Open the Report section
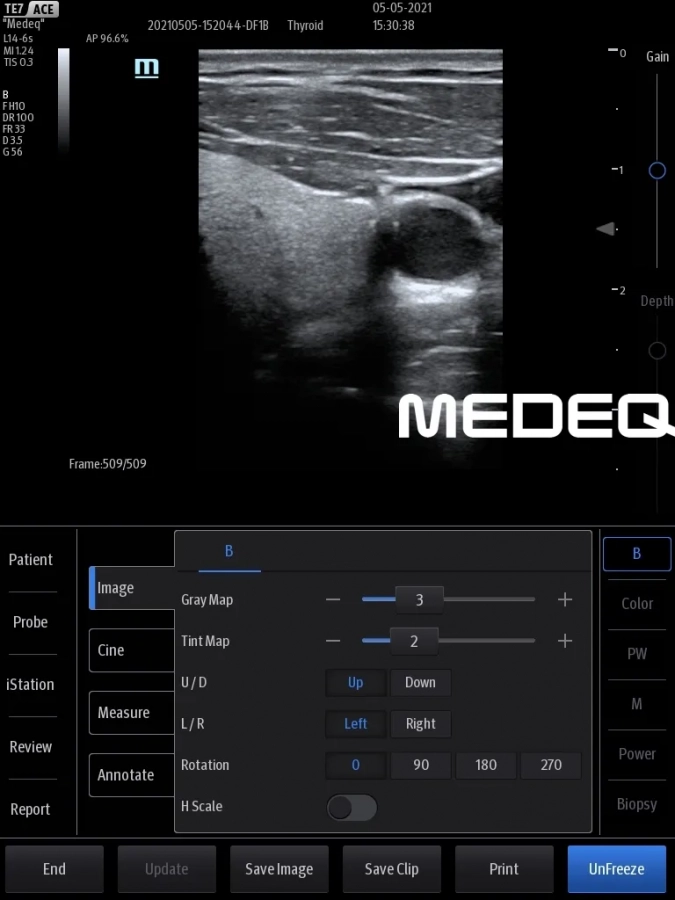This screenshot has width=675, height=900. click(x=30, y=810)
